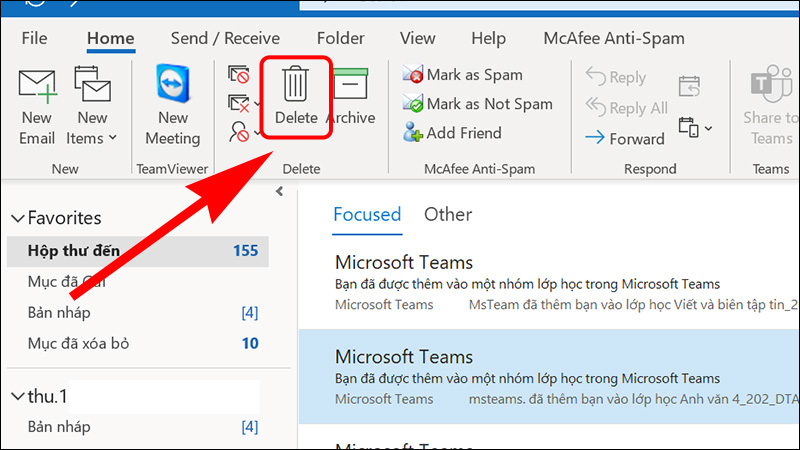This screenshot has width=800, height=450.
Task: Click the Clean Up conversation icon
Action: (x=238, y=104)
